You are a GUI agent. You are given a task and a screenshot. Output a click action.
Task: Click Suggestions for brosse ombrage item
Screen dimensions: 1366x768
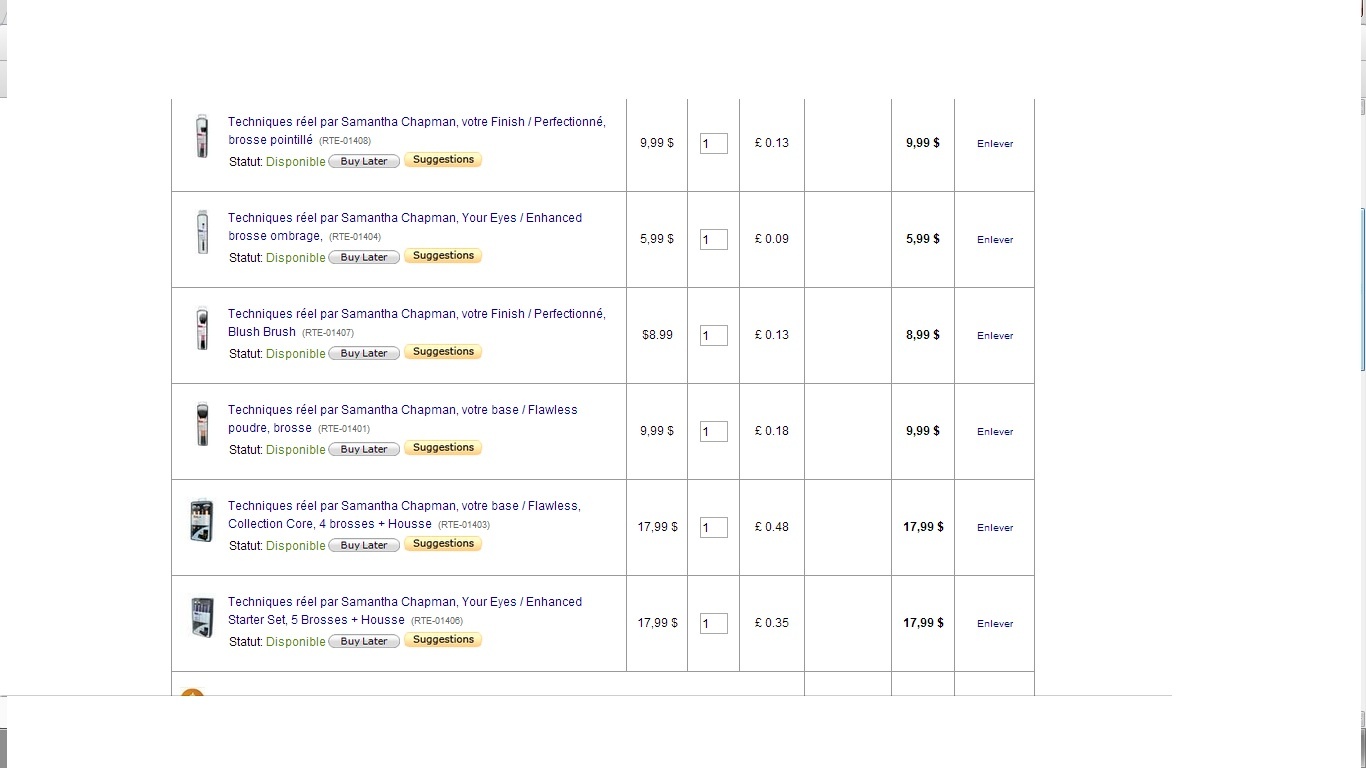443,256
